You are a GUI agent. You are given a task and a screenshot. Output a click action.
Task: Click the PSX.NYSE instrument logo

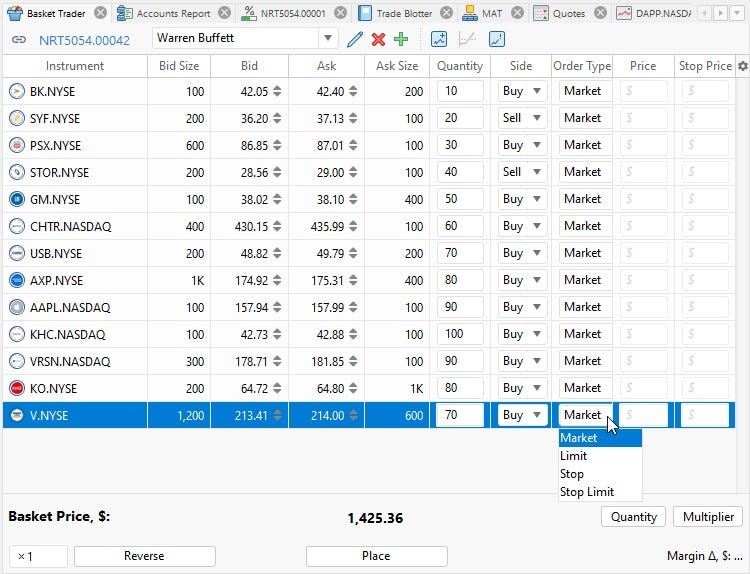pos(17,145)
